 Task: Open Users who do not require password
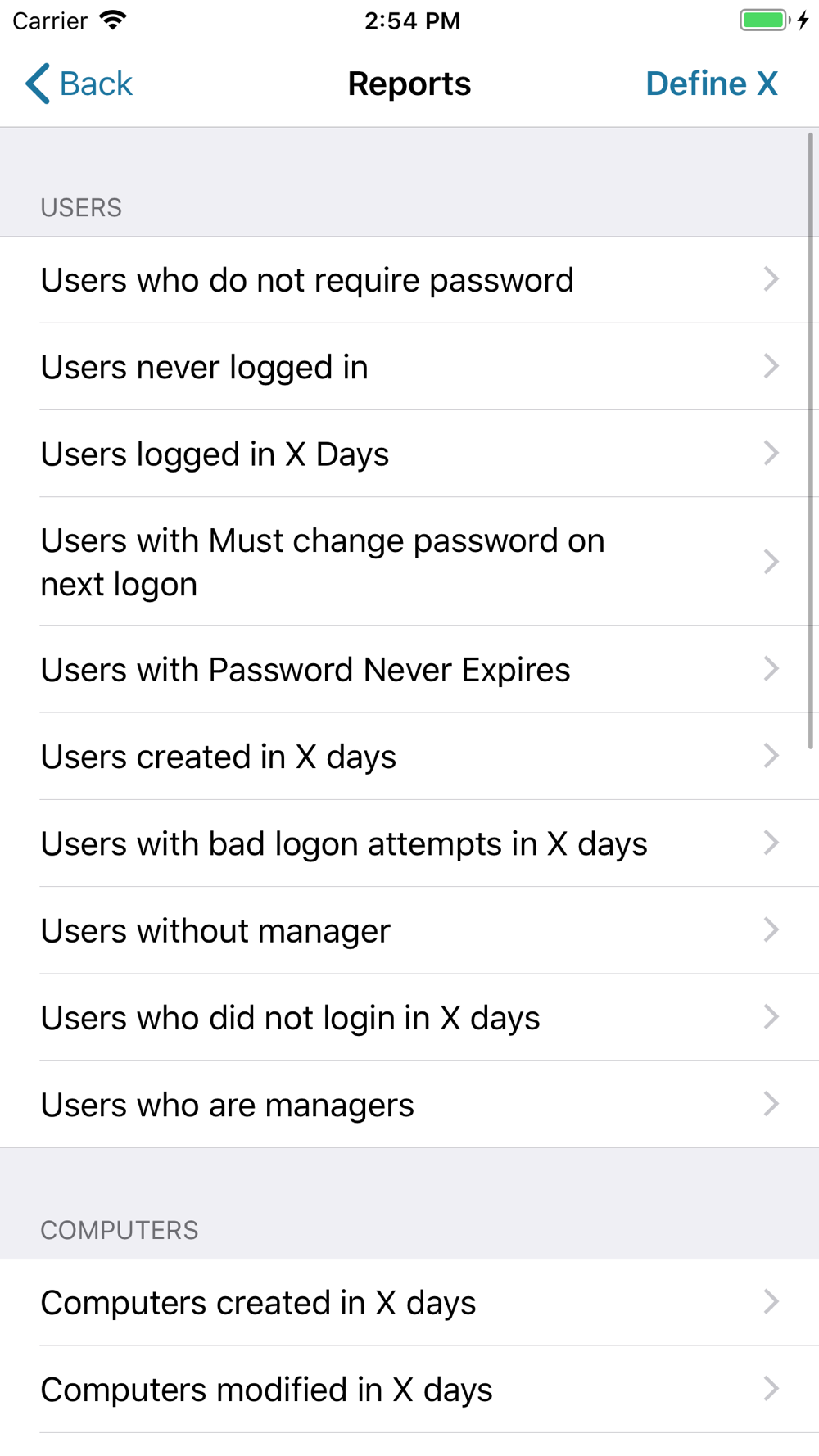click(x=307, y=280)
